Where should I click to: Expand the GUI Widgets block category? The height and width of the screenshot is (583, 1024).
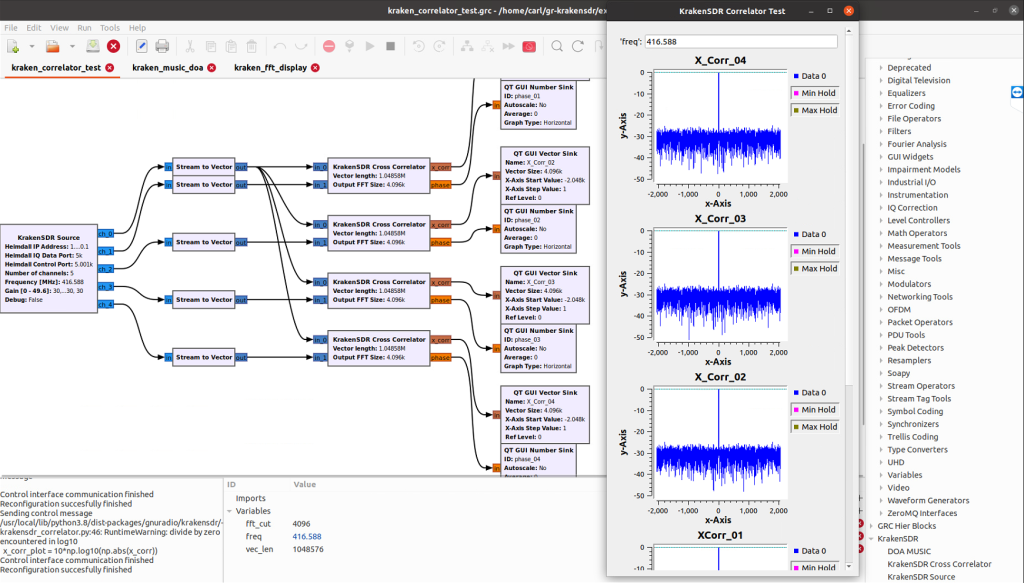coord(881,157)
